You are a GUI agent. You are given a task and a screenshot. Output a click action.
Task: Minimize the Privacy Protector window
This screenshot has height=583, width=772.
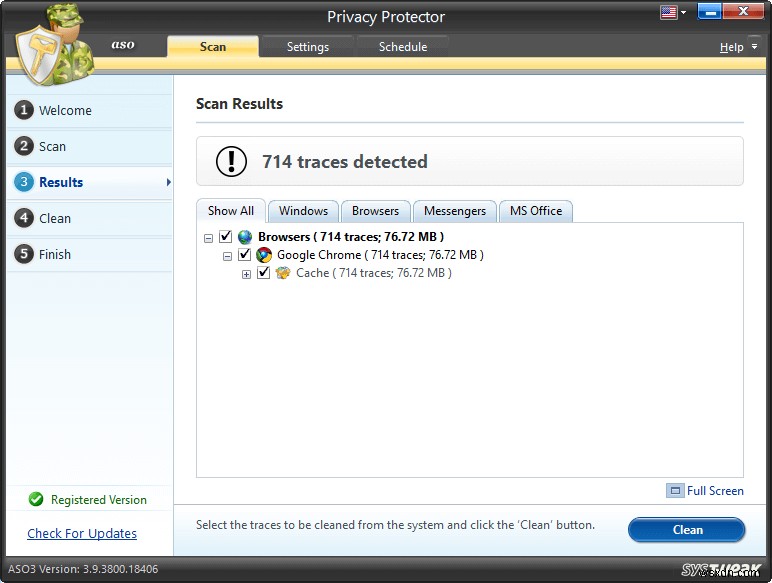[709, 12]
